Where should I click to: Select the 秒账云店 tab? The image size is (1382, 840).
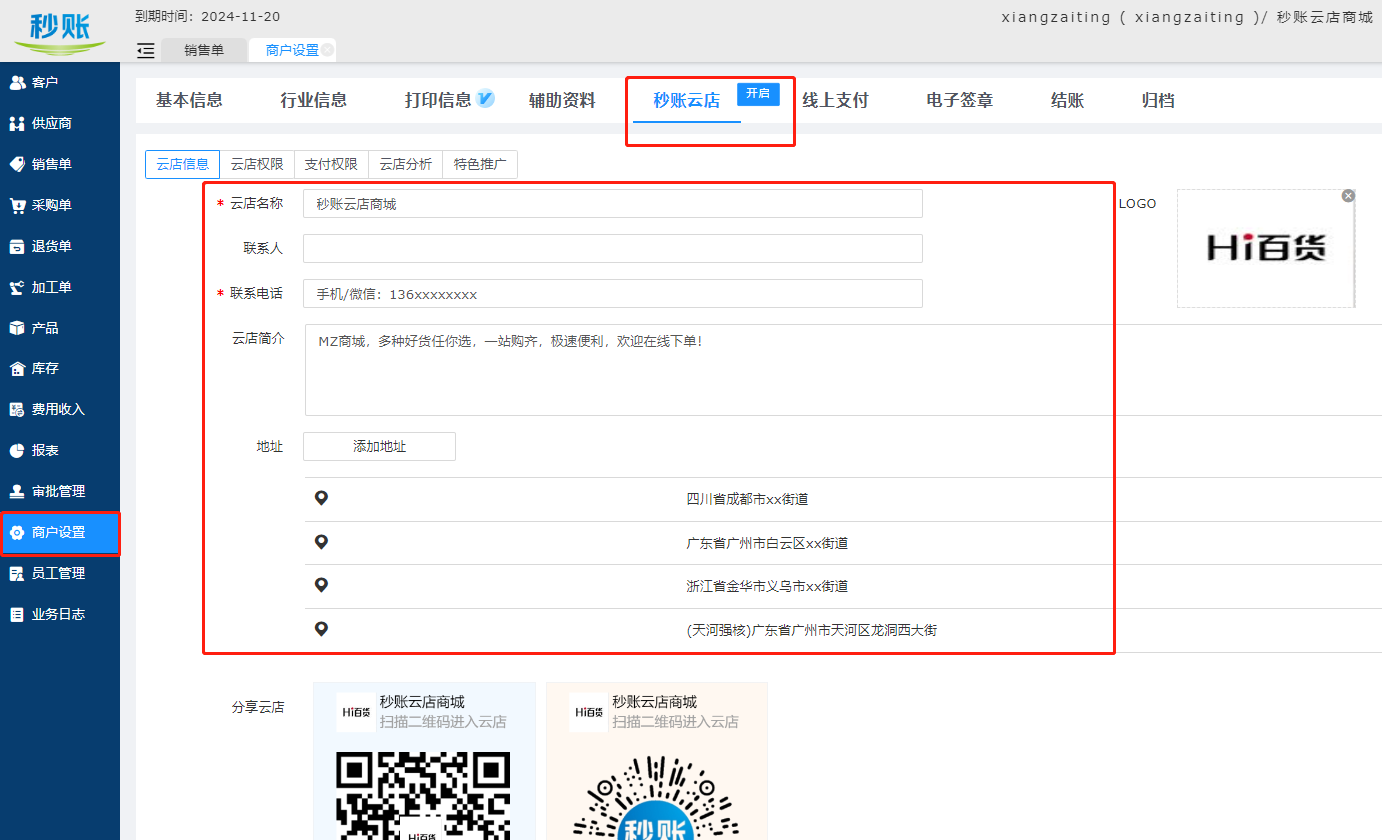point(687,100)
